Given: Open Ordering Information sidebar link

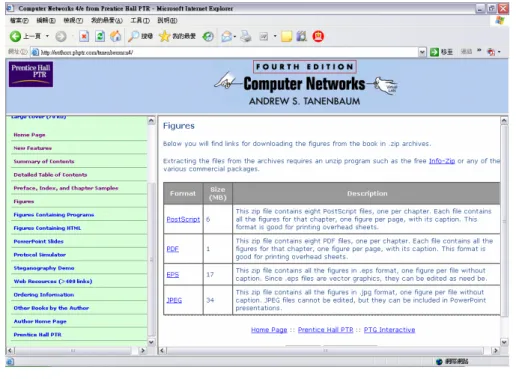Looking at the screenshot, I should (x=44, y=295).
